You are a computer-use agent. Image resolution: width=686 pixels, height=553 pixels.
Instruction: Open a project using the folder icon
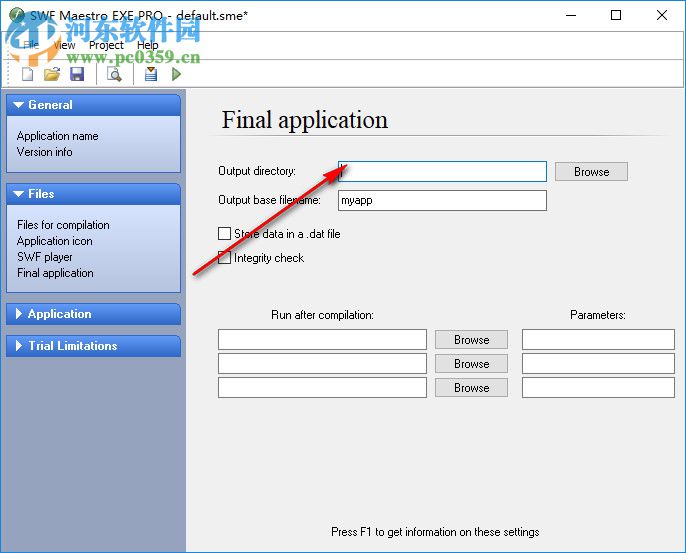pos(52,74)
